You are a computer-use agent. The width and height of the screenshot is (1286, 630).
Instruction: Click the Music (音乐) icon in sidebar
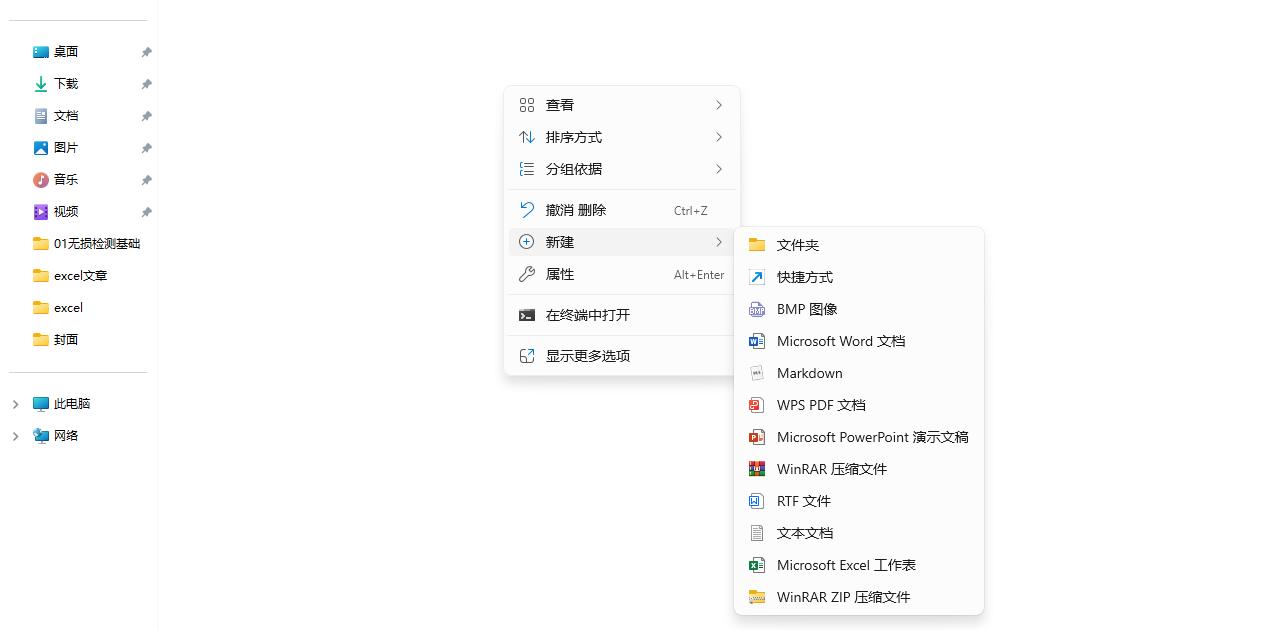pos(41,180)
